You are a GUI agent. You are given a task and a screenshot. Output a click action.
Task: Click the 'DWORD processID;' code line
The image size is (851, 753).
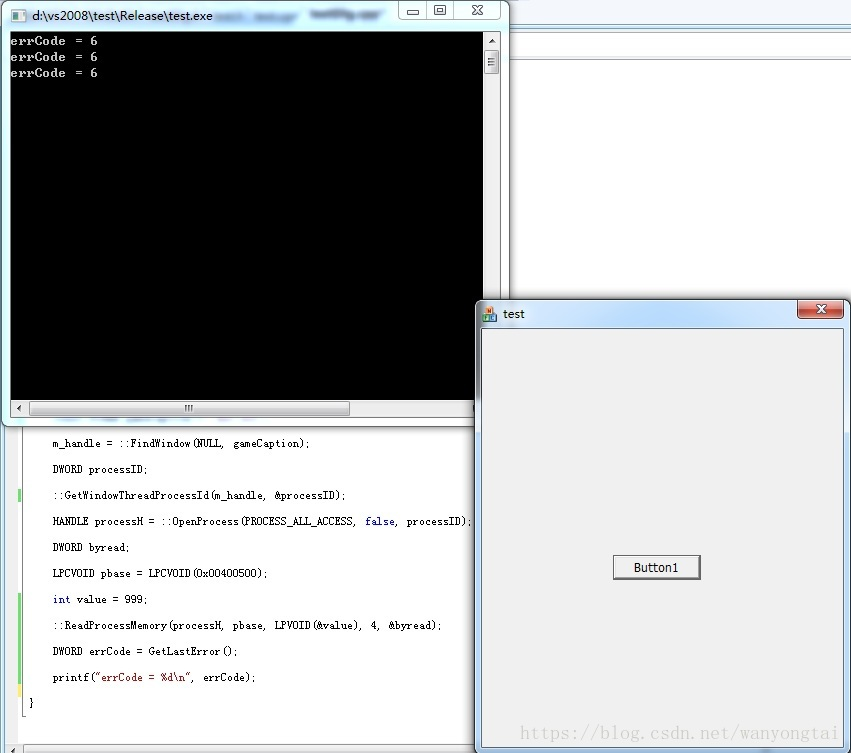tap(100, 470)
